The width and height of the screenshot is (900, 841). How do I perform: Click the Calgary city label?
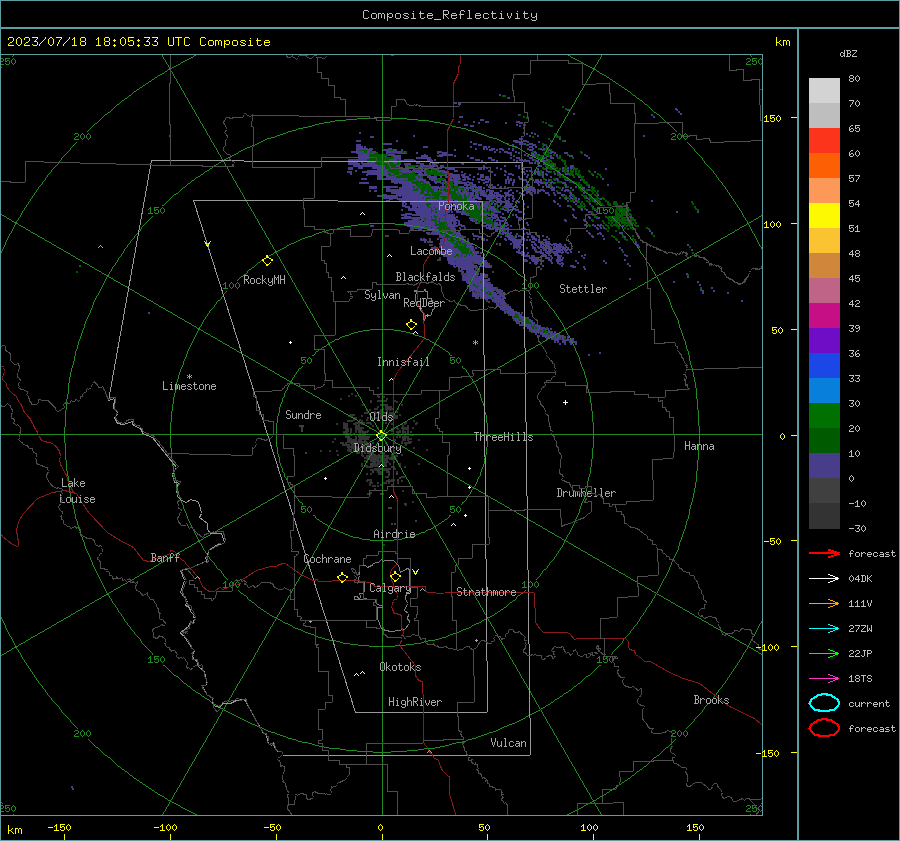390,588
